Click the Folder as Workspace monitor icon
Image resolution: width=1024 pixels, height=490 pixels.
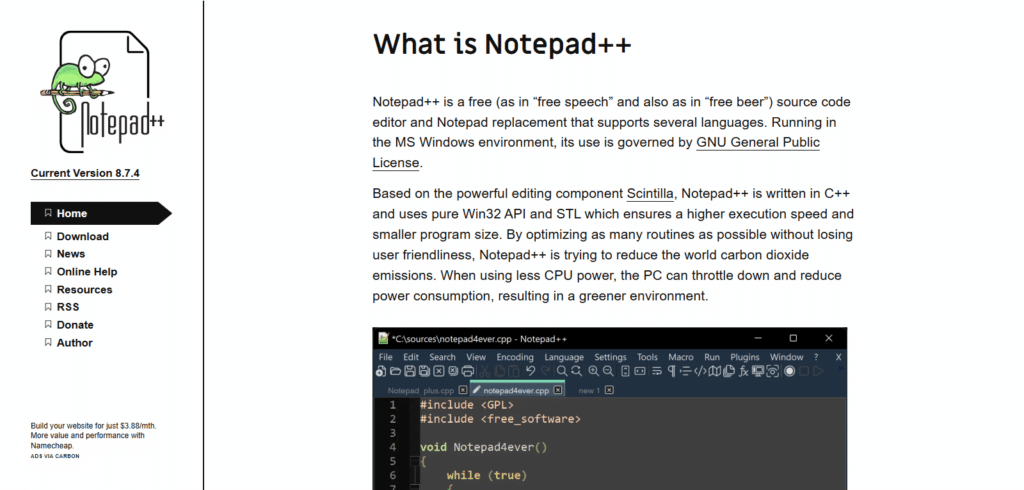click(x=758, y=371)
